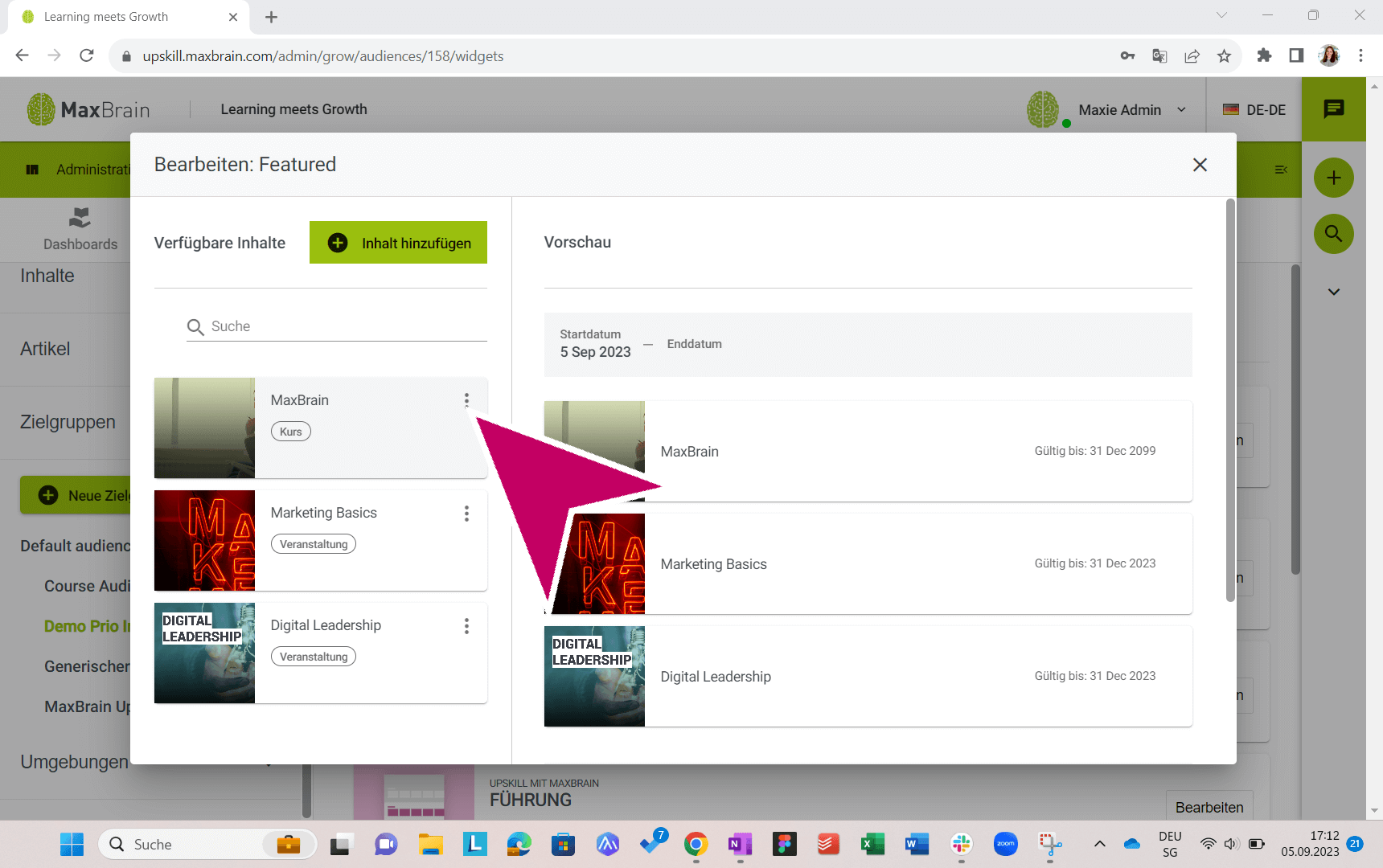Open Chrome side panel icon

pos(1296,55)
